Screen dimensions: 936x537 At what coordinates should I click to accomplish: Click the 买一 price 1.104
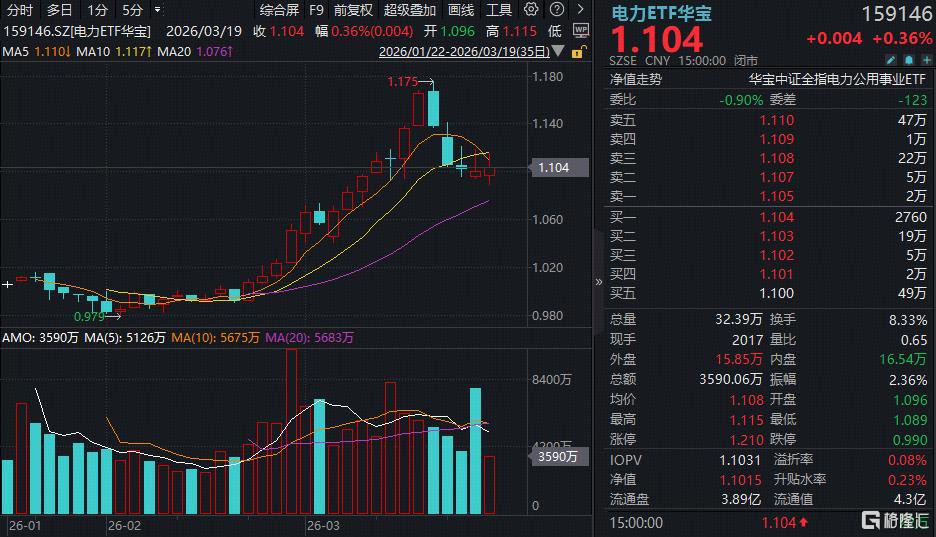(777, 217)
